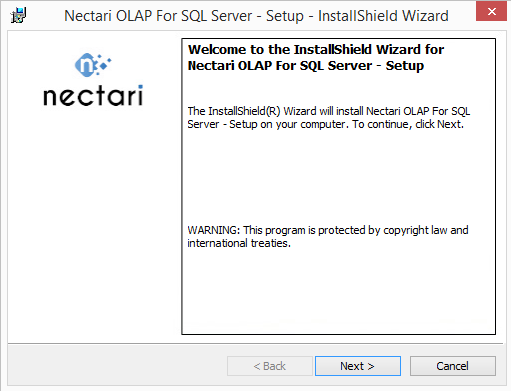Click the window title 'Nectari OLAP For SQL Server - Setup - InstallShield Wizard'

click(256, 16)
